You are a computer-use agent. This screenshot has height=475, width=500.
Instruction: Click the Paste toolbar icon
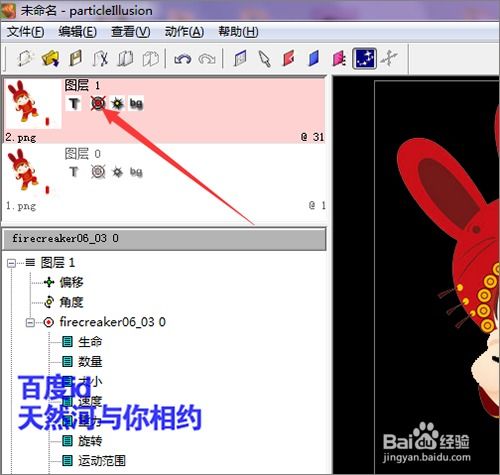pyautogui.click(x=150, y=59)
